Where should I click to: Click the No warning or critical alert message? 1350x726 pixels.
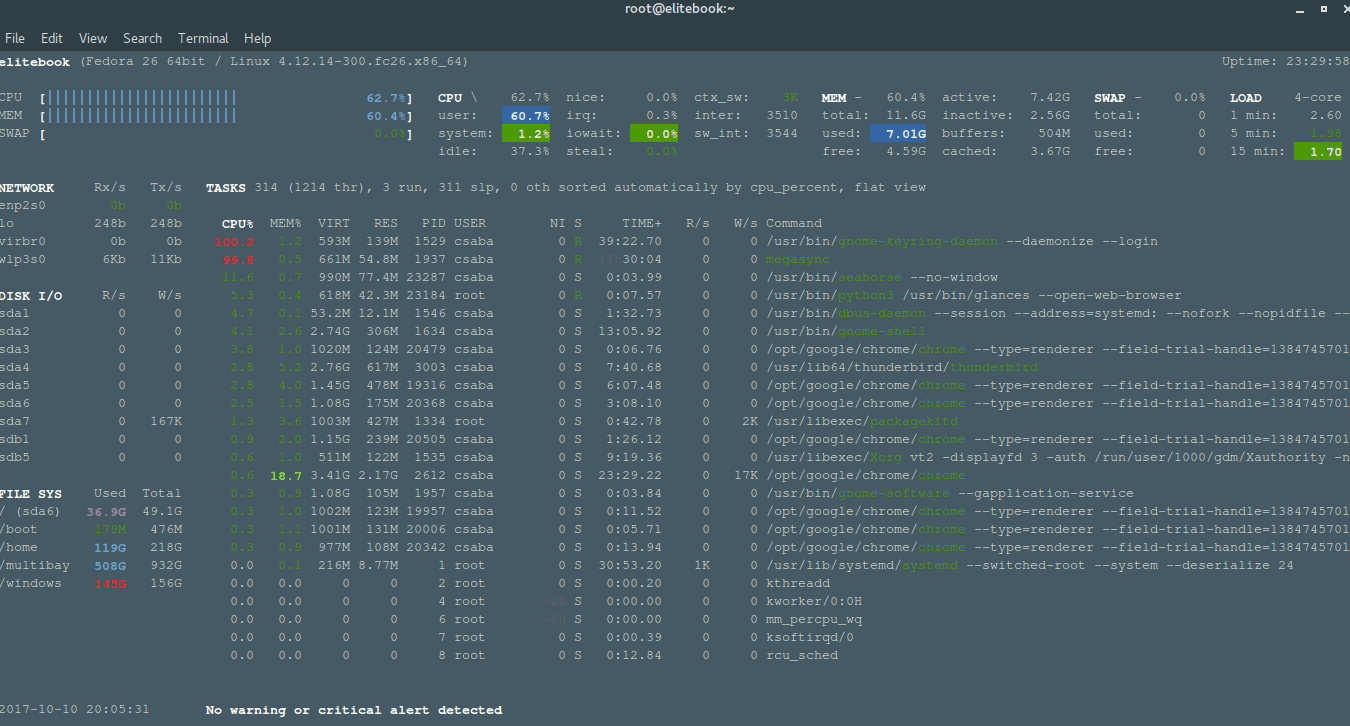354,710
